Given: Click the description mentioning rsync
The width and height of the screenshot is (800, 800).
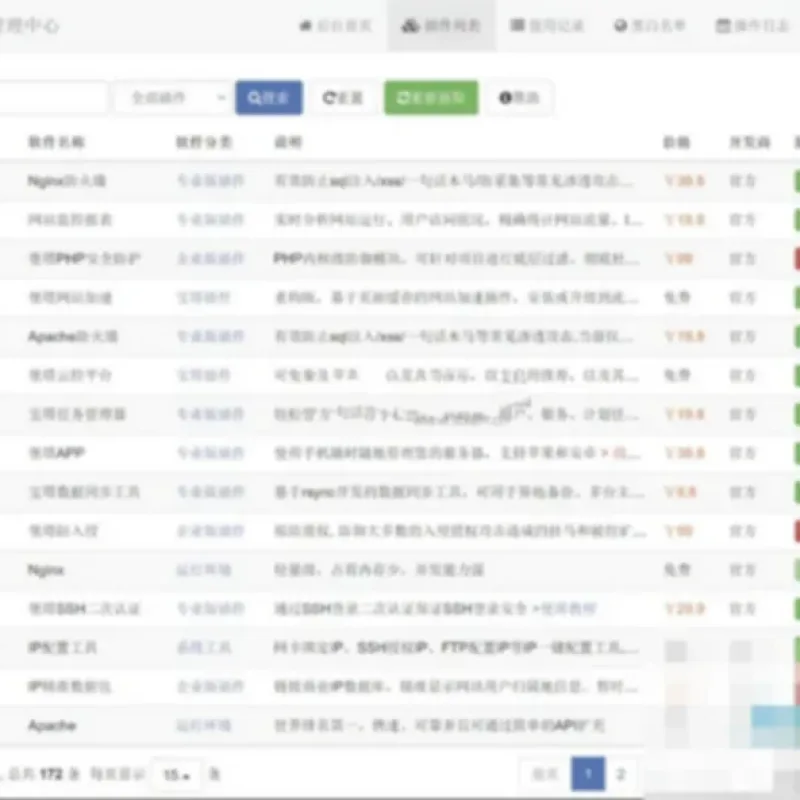Looking at the screenshot, I should pos(458,492).
